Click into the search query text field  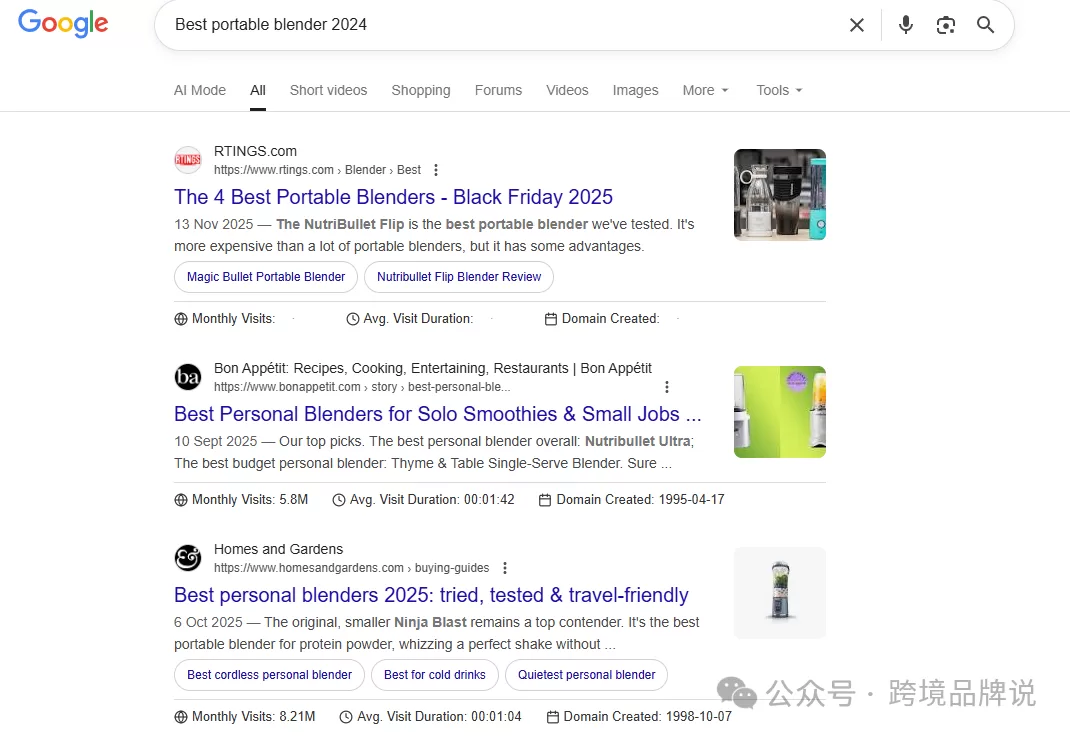pyautogui.click(x=500, y=25)
